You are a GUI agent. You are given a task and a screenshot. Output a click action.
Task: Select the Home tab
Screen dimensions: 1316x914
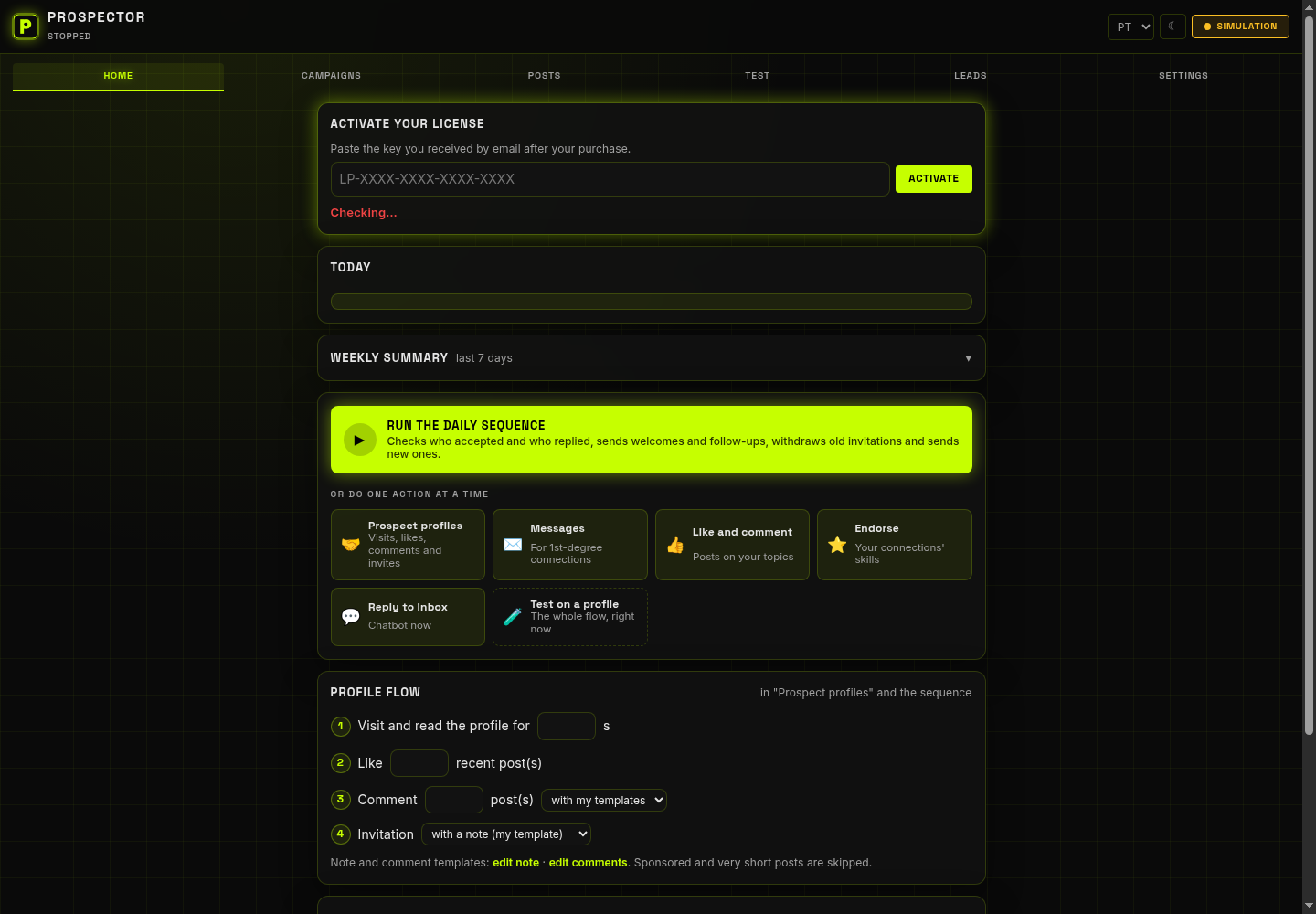click(118, 76)
